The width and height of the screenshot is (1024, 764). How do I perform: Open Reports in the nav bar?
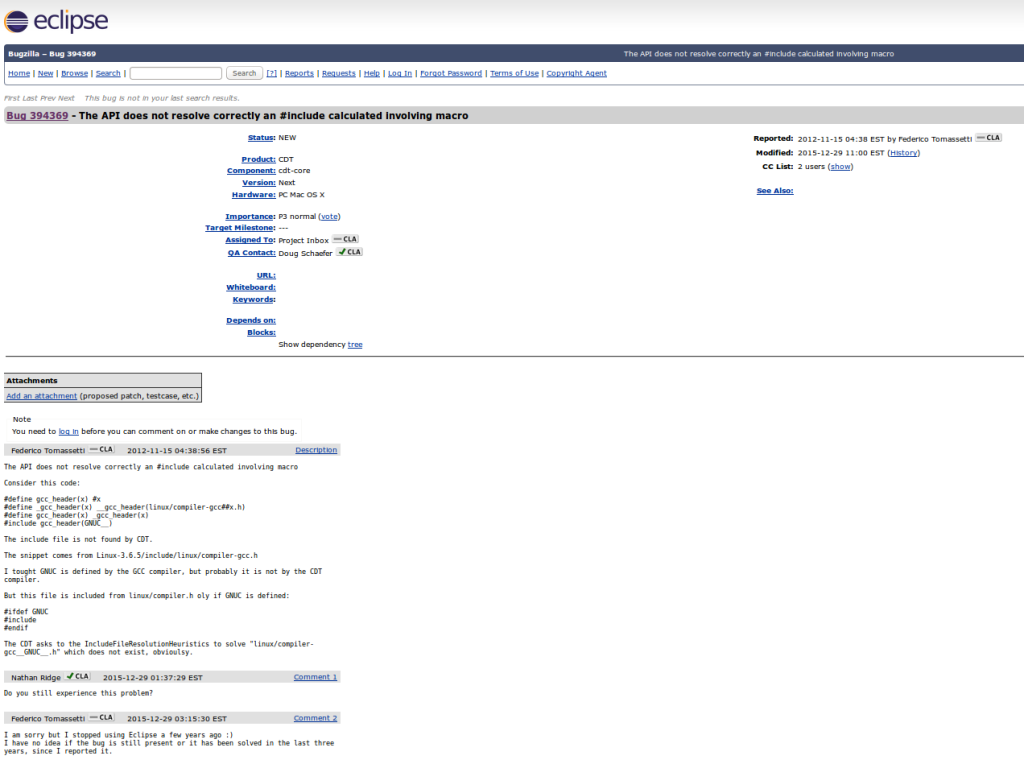pyautogui.click(x=299, y=73)
